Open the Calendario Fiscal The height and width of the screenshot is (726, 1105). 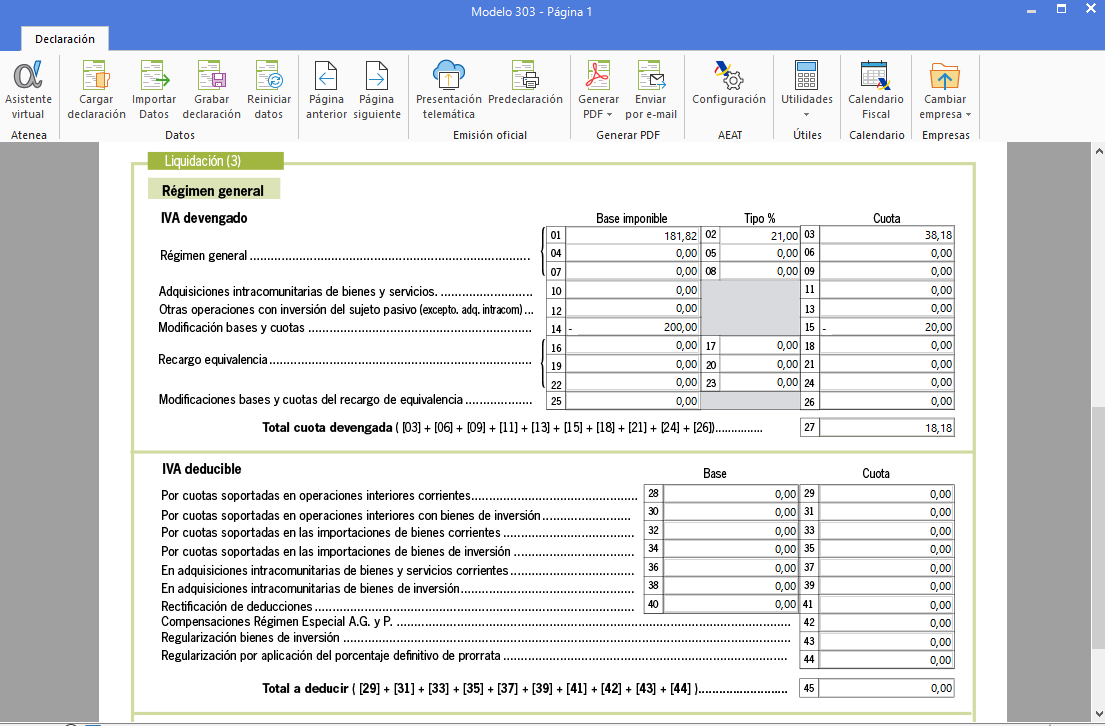(876, 90)
